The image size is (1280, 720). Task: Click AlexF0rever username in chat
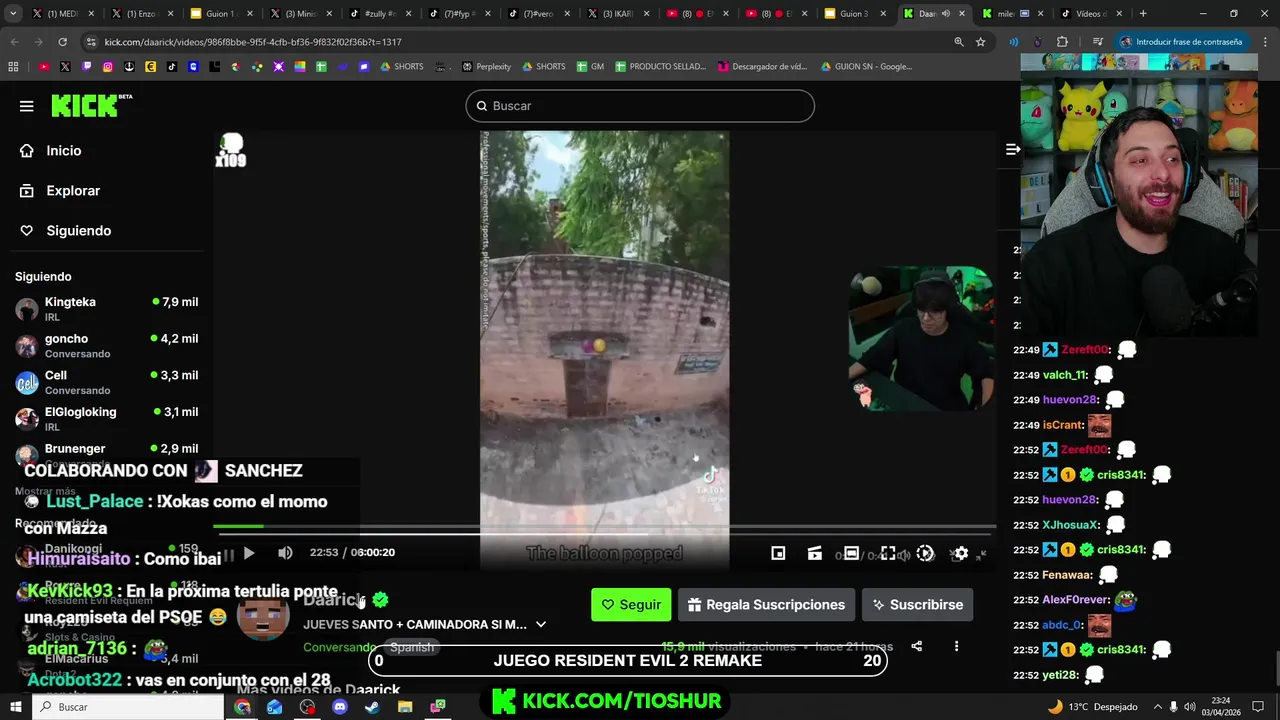coord(1076,600)
